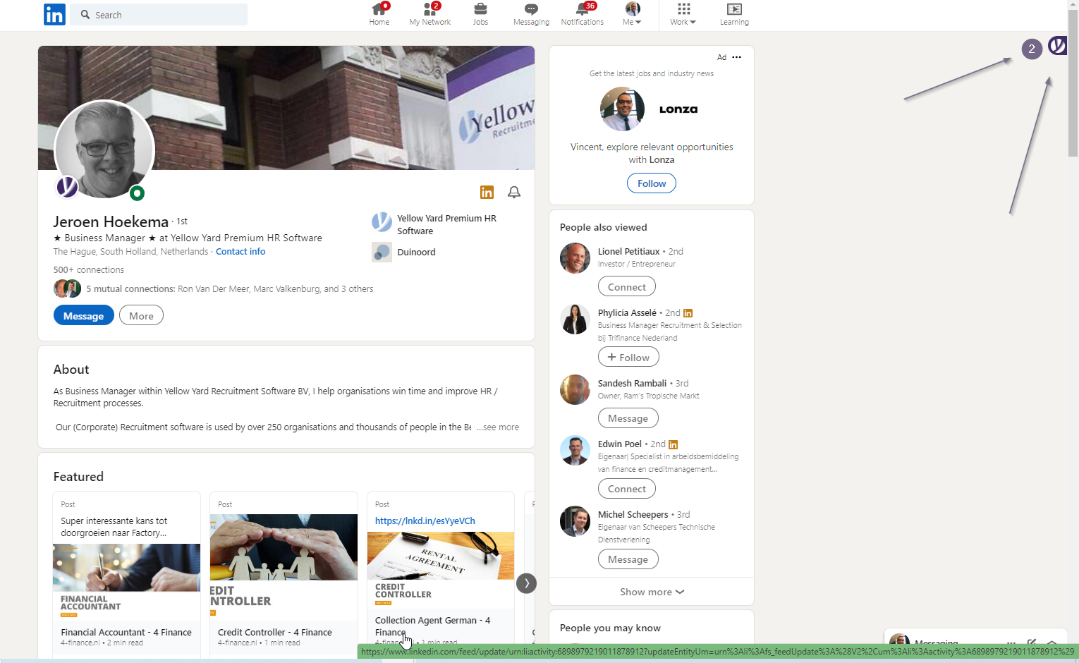This screenshot has height=663, width=1079.
Task: Go to the Jobs briefcase icon
Action: point(480,14)
